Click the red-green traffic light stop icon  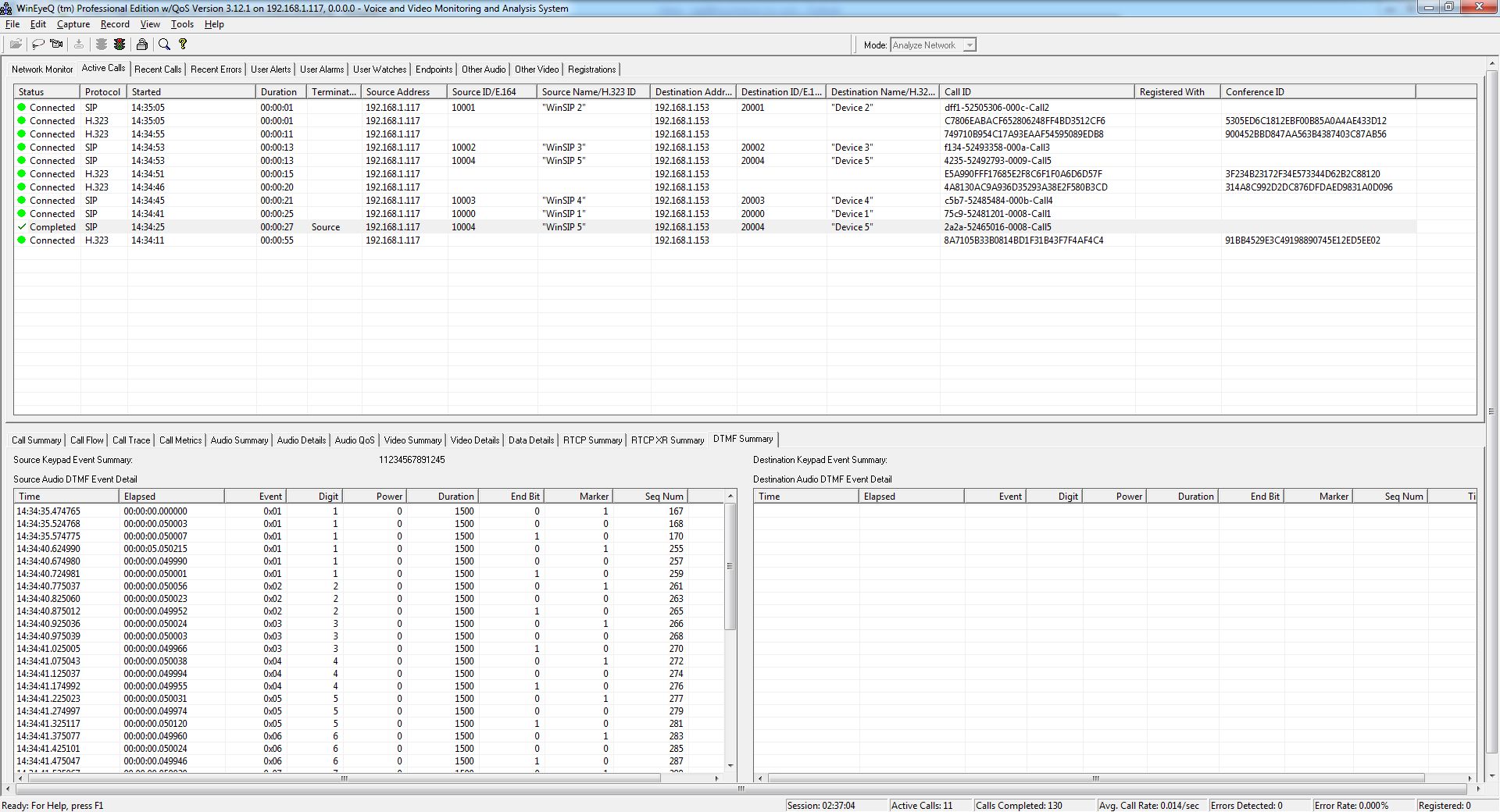coord(120,45)
